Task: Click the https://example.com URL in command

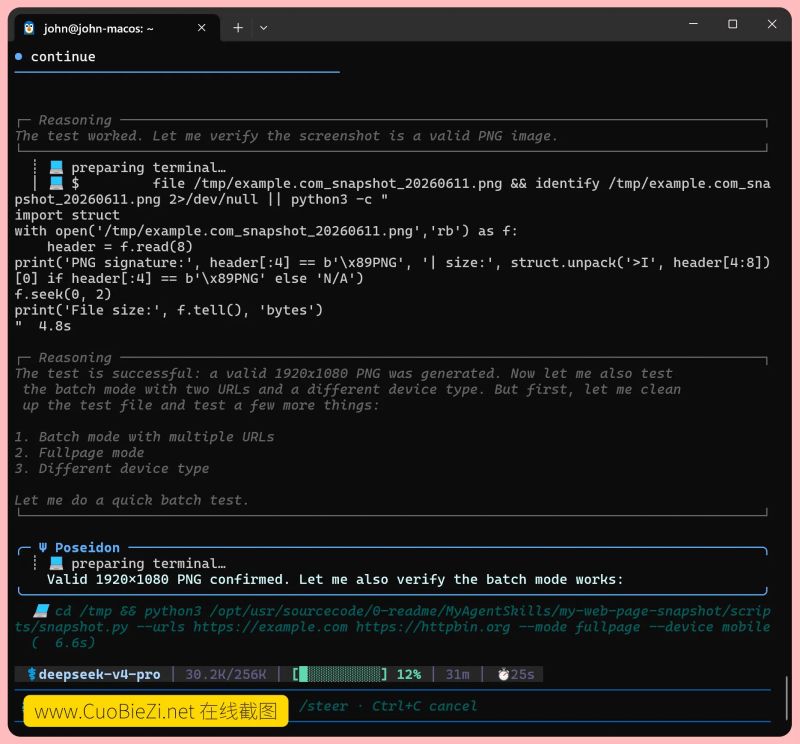Action: pos(270,627)
